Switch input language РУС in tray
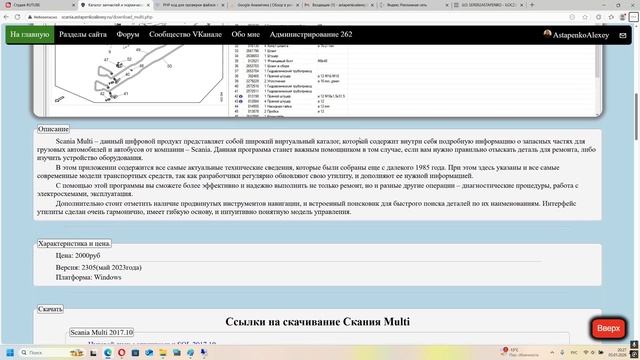 pos(574,352)
